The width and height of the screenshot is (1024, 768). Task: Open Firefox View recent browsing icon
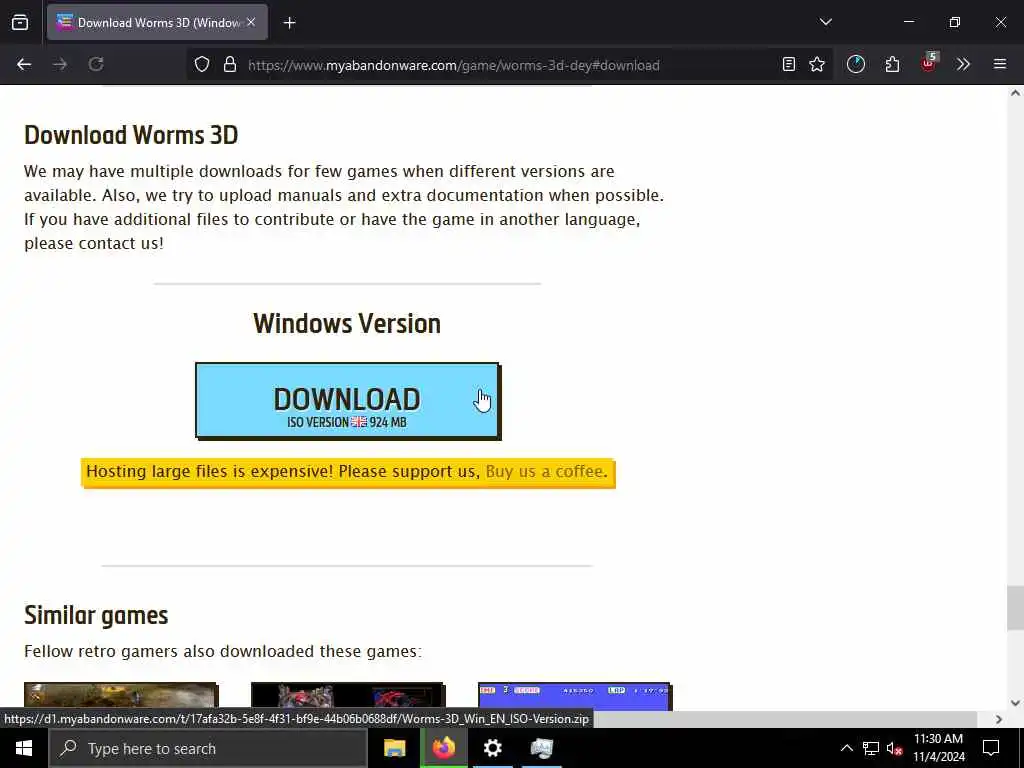[x=20, y=22]
